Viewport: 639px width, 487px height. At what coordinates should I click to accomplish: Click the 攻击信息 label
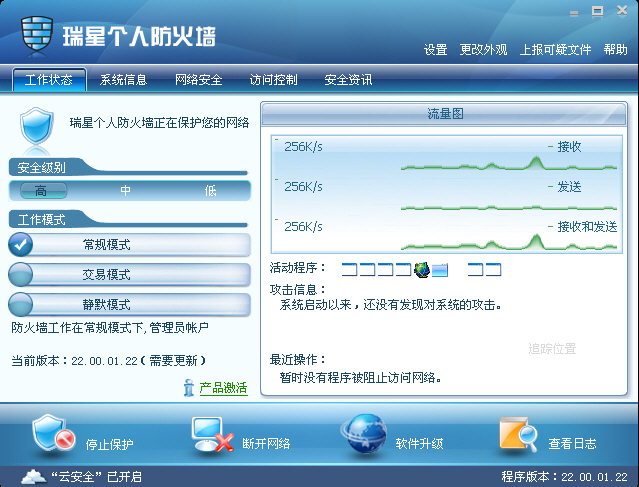tap(297, 290)
